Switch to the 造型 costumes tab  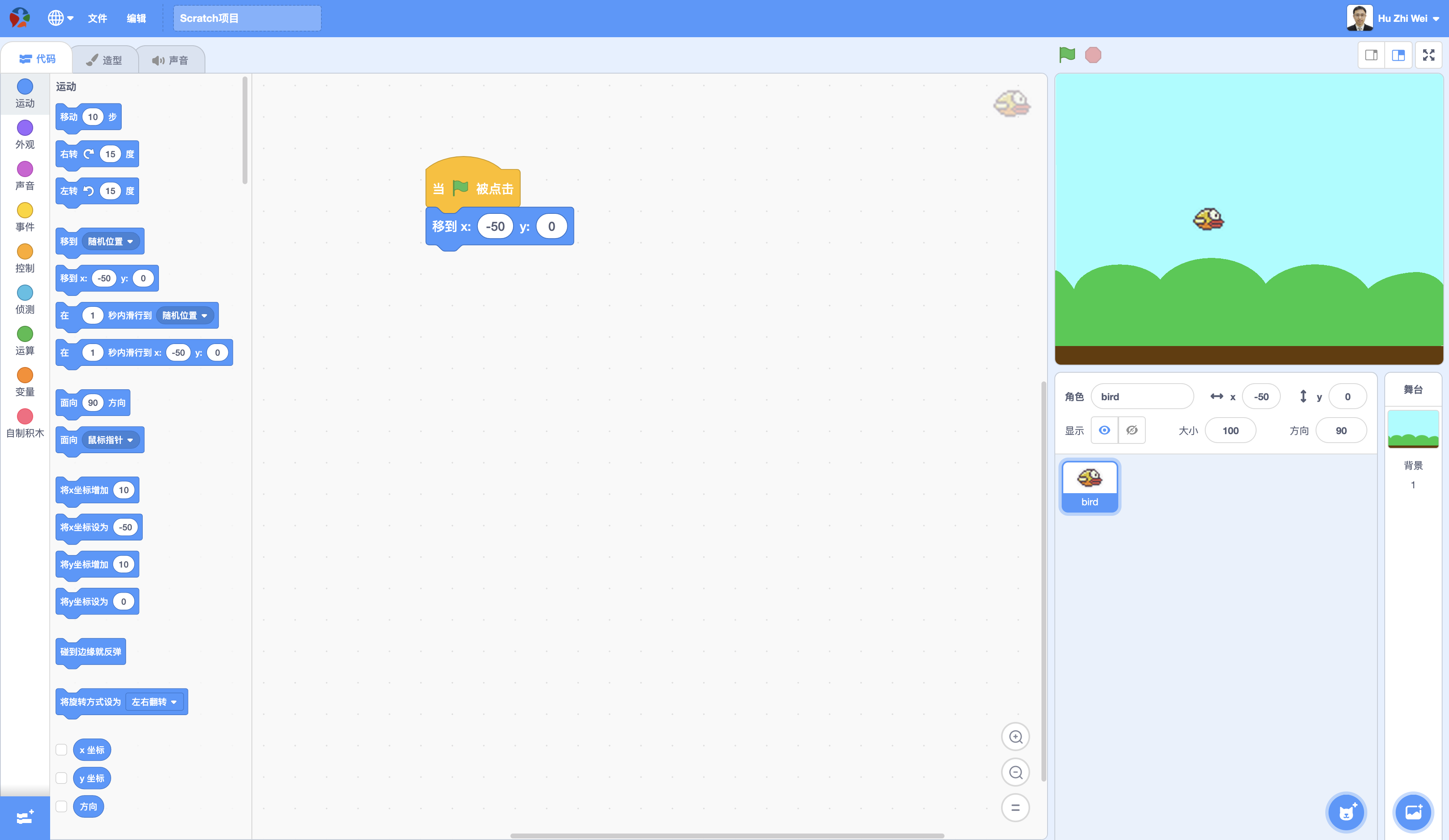(104, 60)
